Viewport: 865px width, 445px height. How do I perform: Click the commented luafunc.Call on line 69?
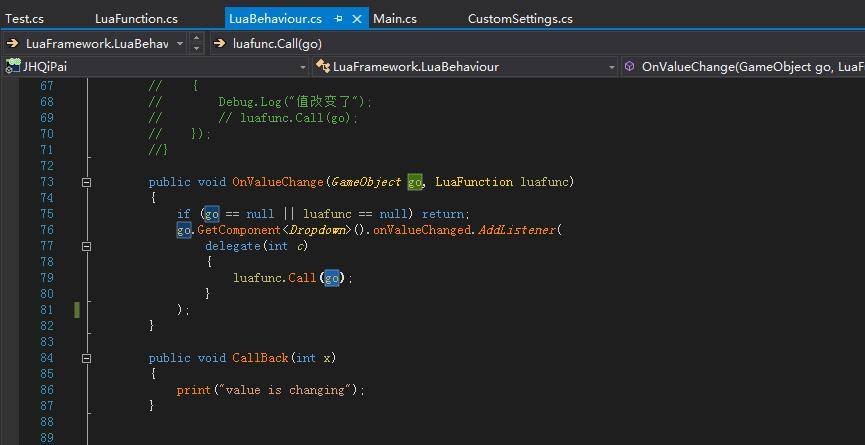pos(299,118)
